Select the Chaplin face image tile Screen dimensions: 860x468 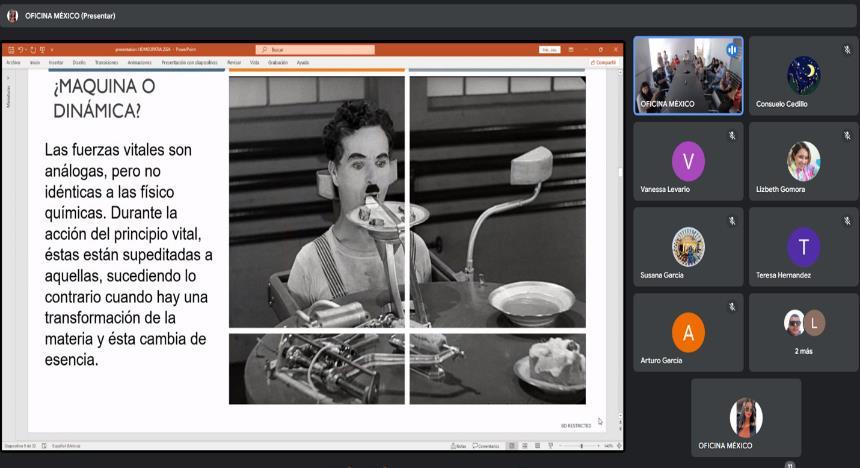[x=316, y=202]
